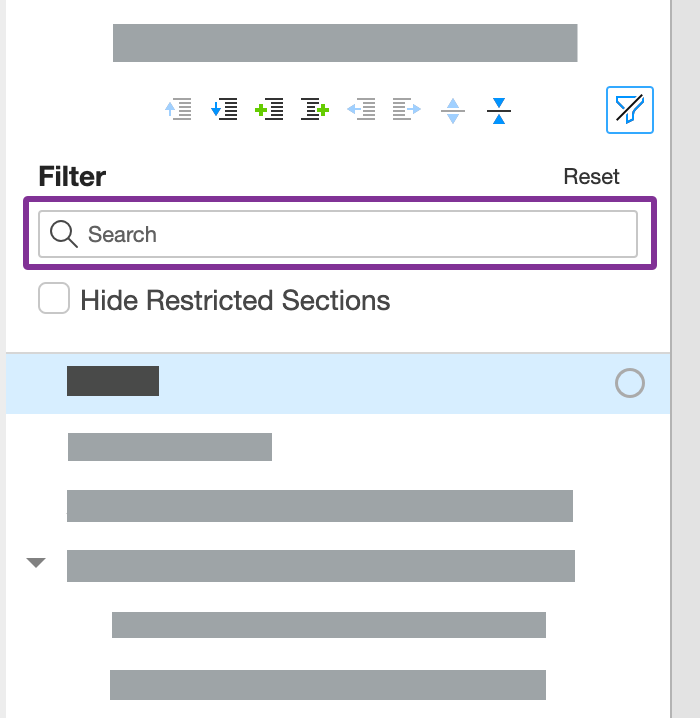This screenshot has height=718, width=700.
Task: Click the magnifying glass search icon
Action: [x=64, y=234]
